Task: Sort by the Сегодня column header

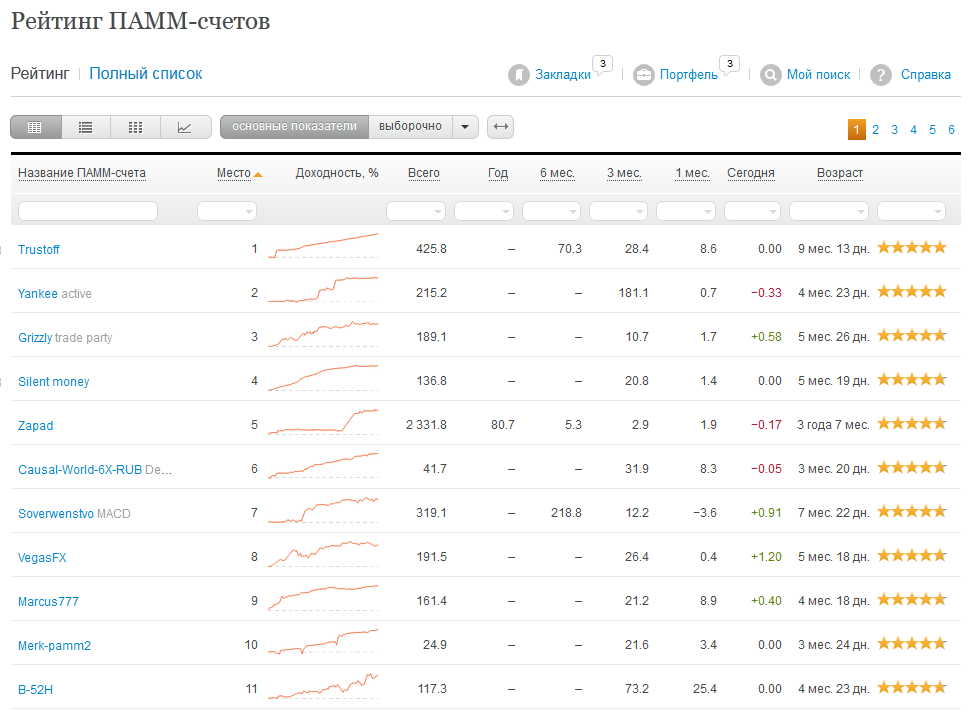Action: point(750,173)
